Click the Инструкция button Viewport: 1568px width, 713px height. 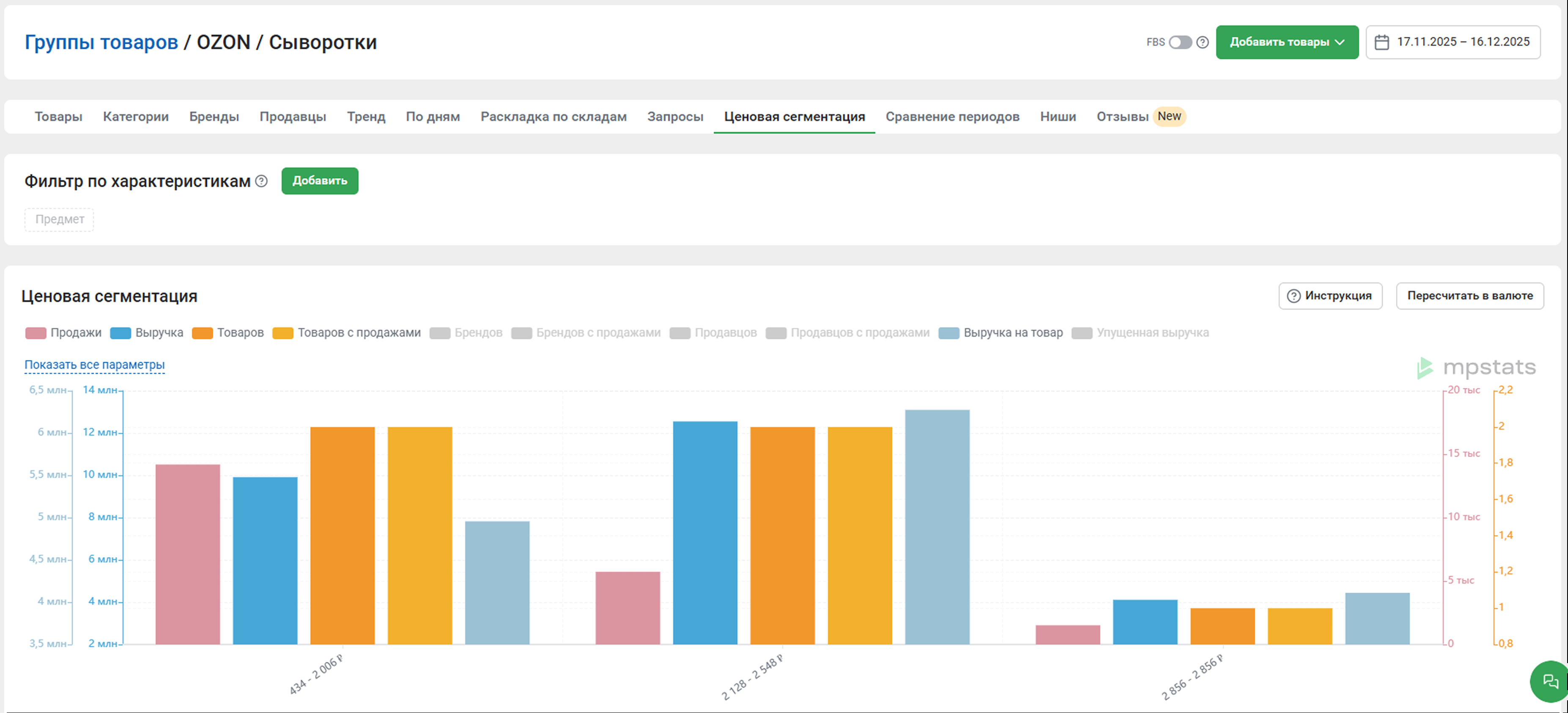pyautogui.click(x=1330, y=296)
